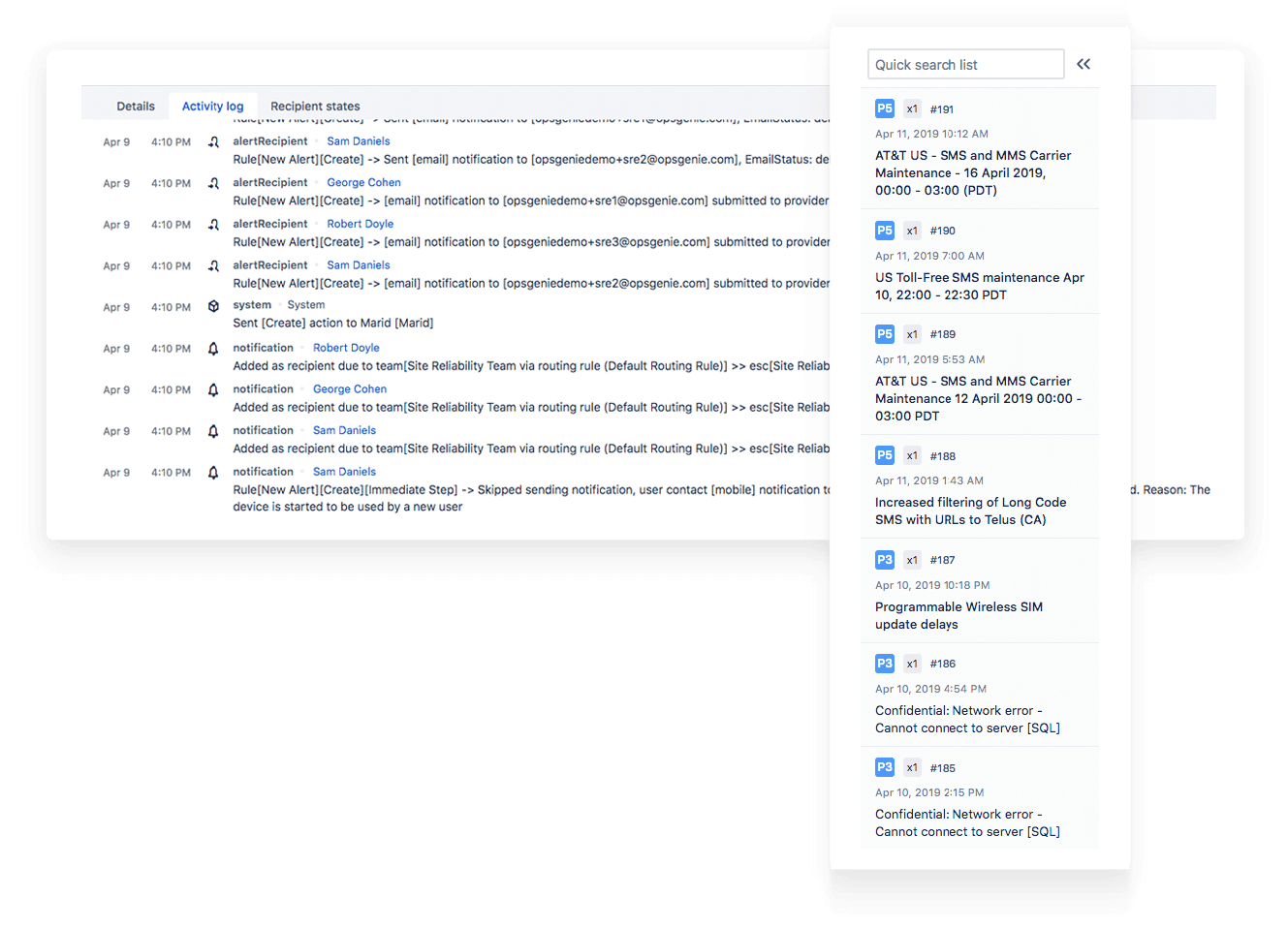Click the muted bell icon beside Sam Daniels alertRecipient entry
Viewport: 1288px width, 929px height.
[x=212, y=140]
